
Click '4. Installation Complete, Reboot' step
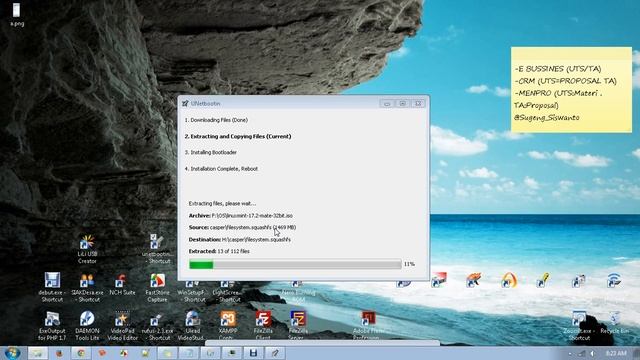click(221, 169)
